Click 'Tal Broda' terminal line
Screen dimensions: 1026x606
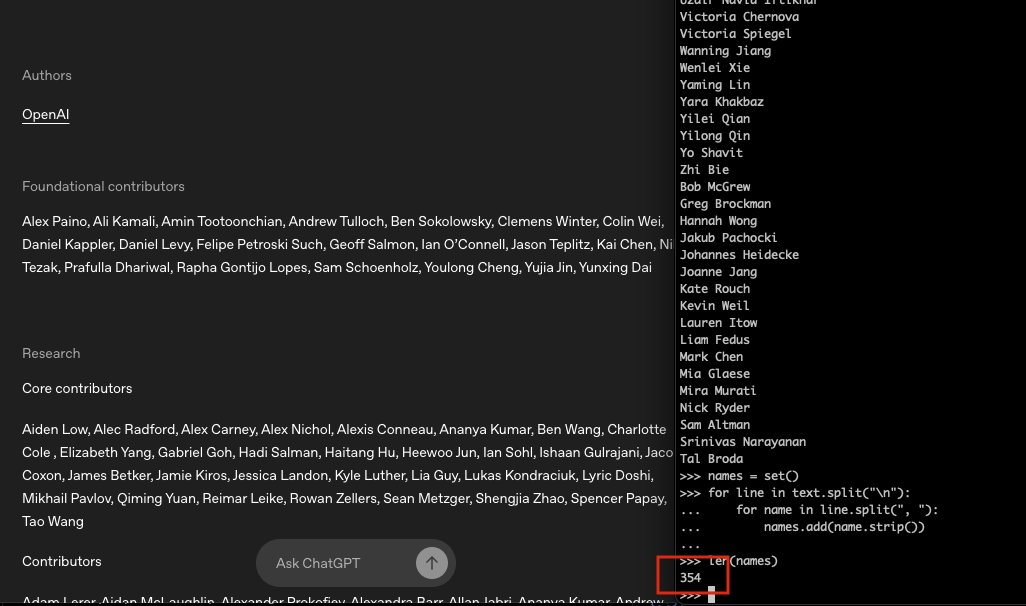(711, 459)
